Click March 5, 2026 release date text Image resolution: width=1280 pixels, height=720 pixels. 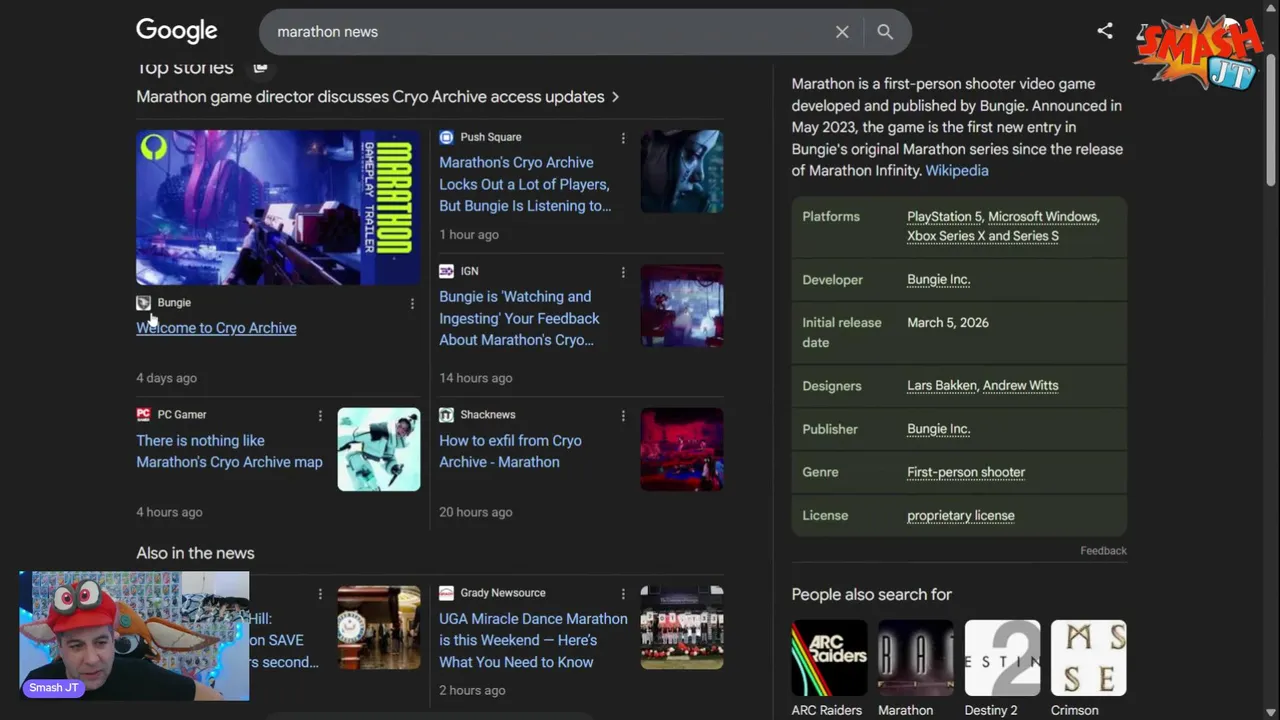click(948, 323)
